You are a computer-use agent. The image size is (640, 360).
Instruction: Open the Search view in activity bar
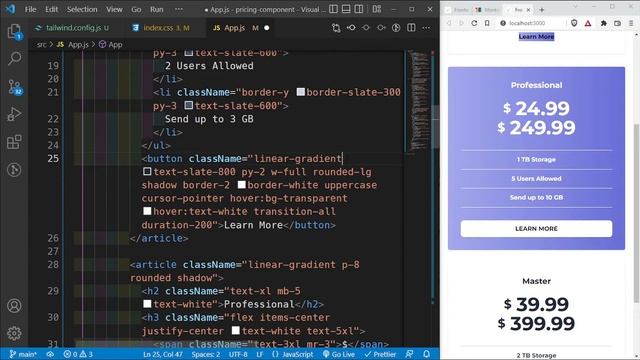pos(14,59)
